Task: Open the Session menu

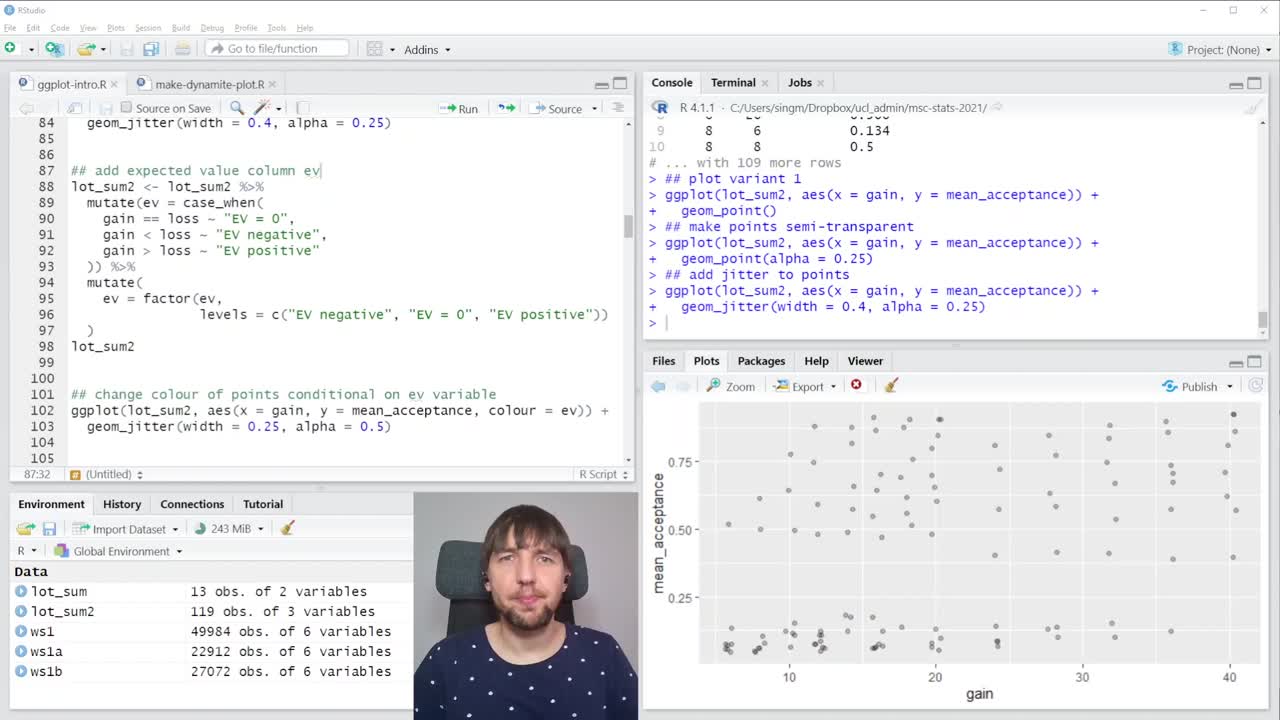Action: tap(148, 27)
